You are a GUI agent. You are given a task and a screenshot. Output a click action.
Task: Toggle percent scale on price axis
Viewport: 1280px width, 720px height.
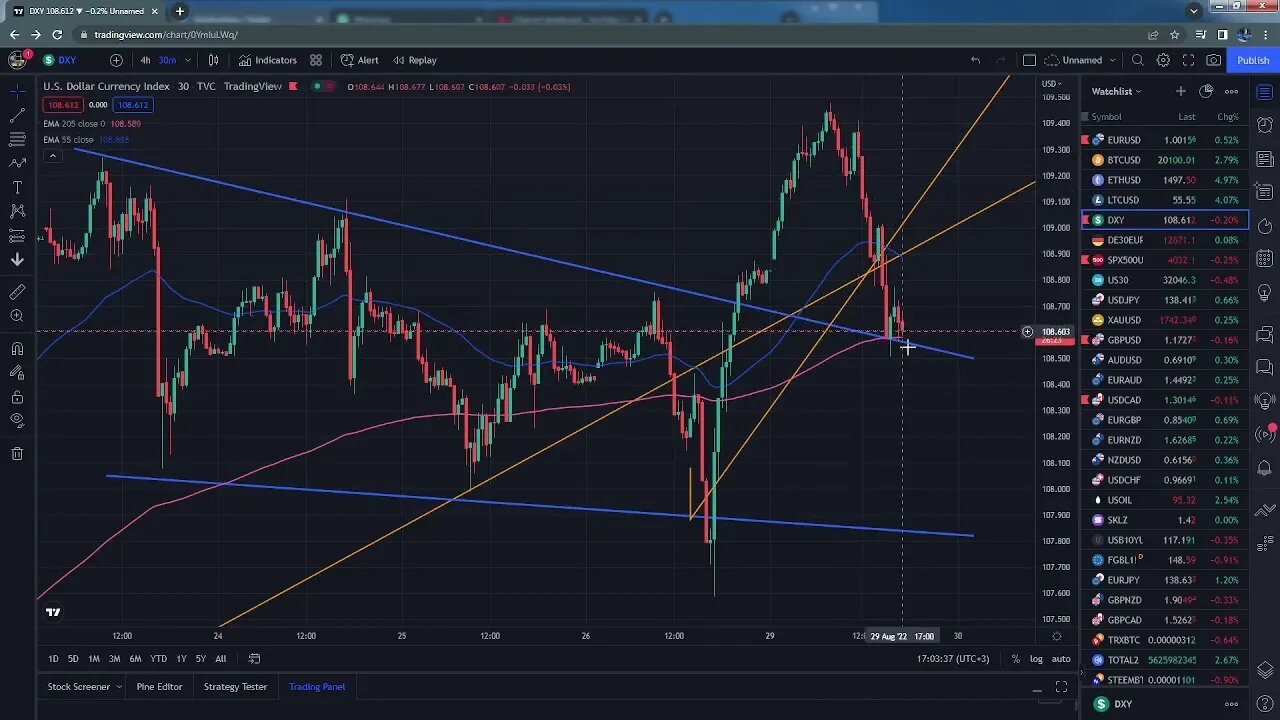(x=1015, y=658)
